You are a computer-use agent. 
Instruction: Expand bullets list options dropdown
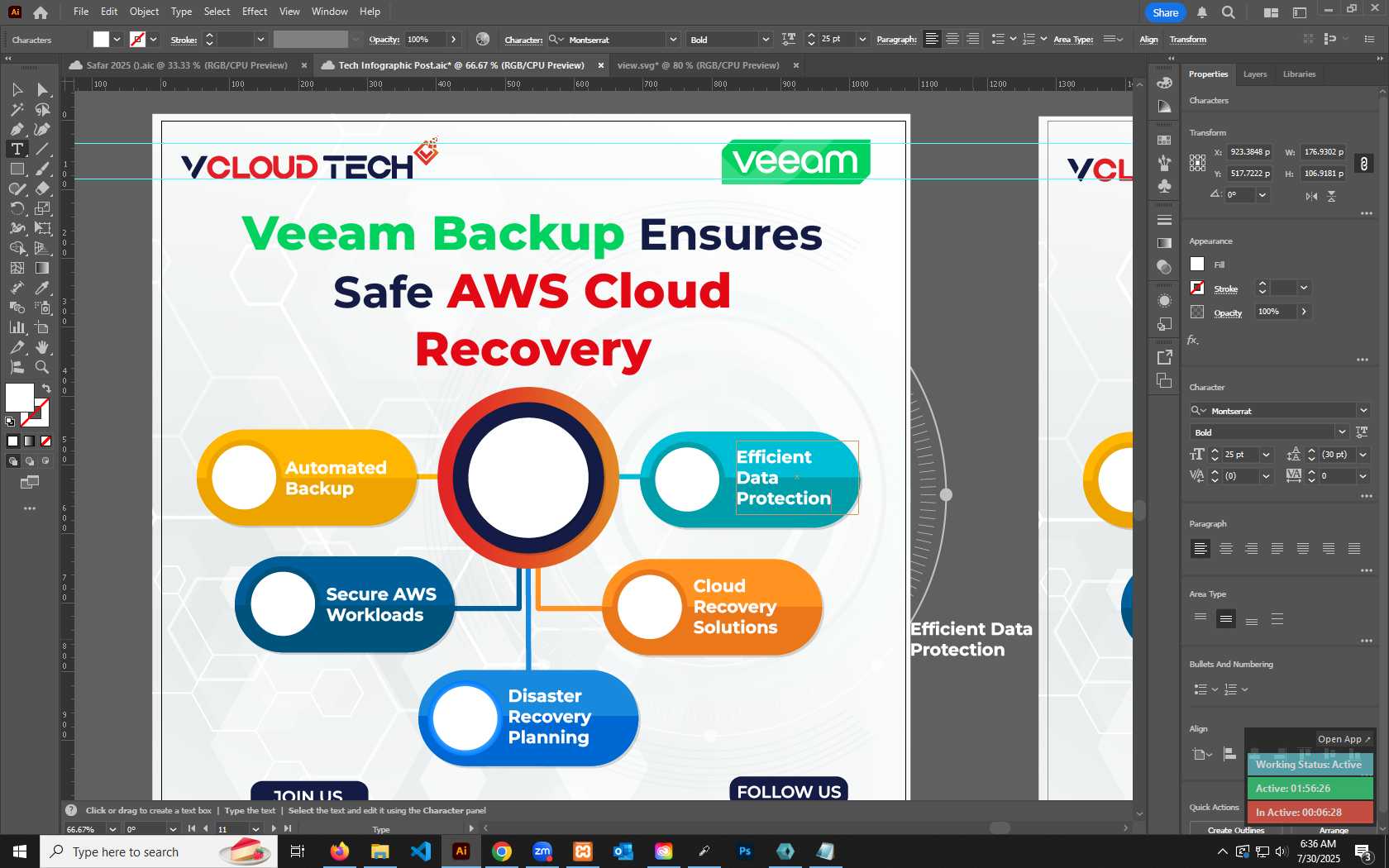(x=1215, y=689)
